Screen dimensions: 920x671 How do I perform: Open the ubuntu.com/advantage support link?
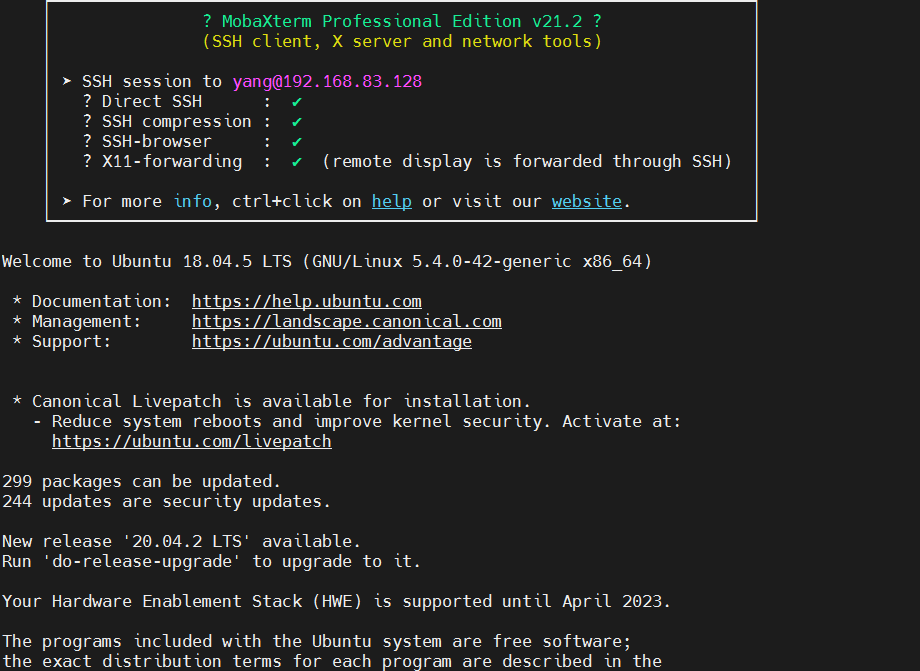click(332, 342)
